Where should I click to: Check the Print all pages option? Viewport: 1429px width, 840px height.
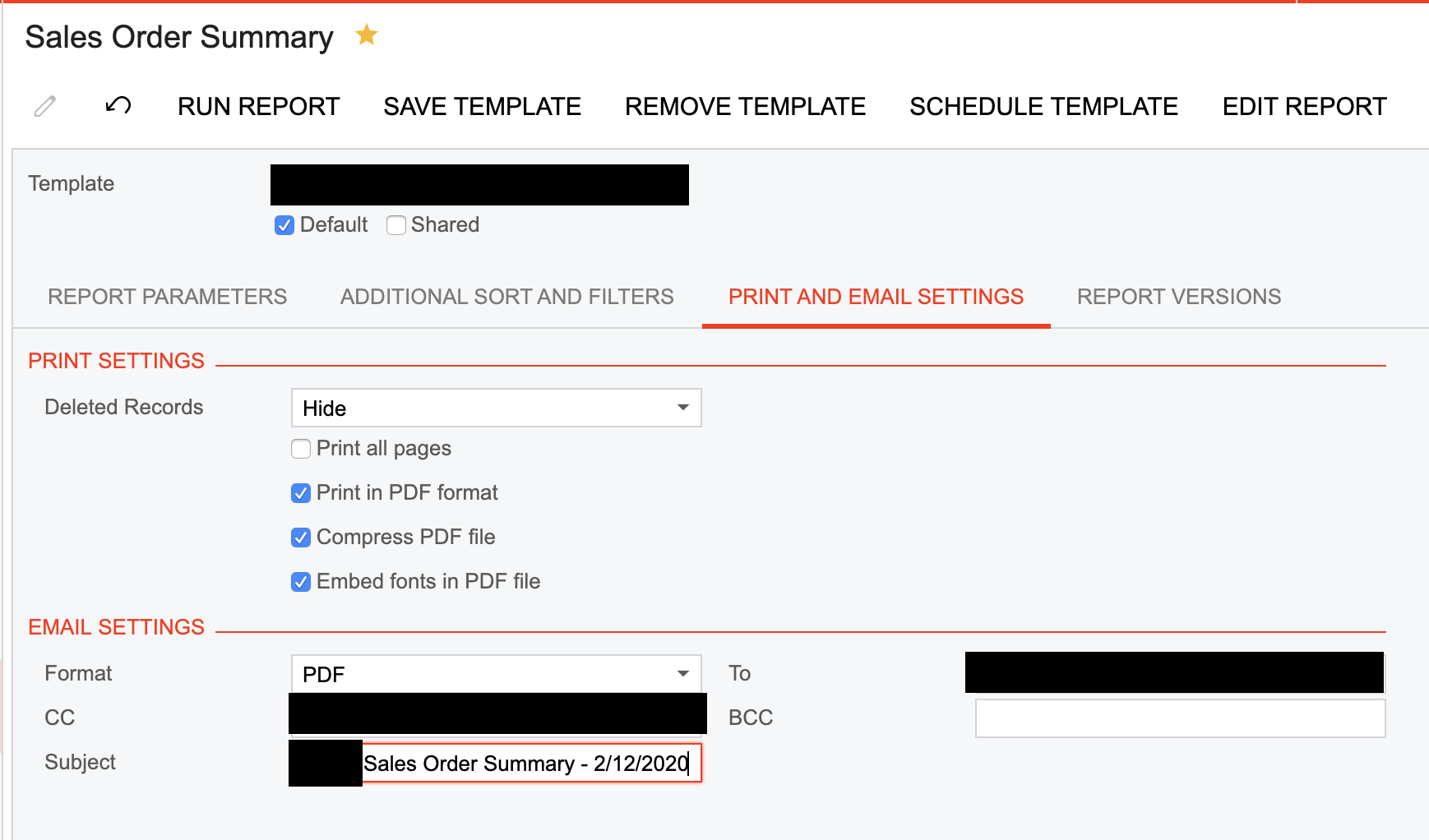pyautogui.click(x=301, y=449)
